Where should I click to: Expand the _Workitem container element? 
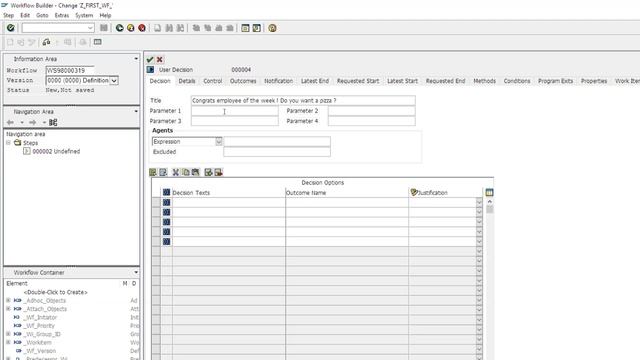[8, 342]
